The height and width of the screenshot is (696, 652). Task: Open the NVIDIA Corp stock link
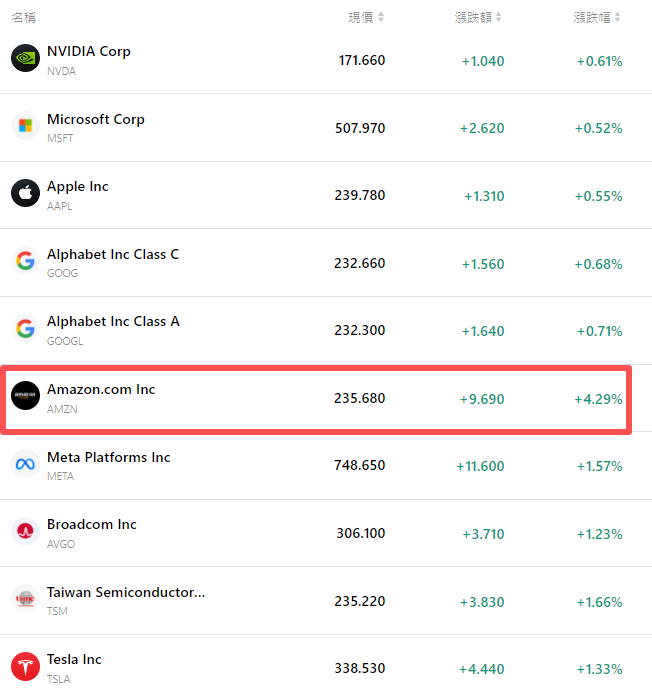88,51
